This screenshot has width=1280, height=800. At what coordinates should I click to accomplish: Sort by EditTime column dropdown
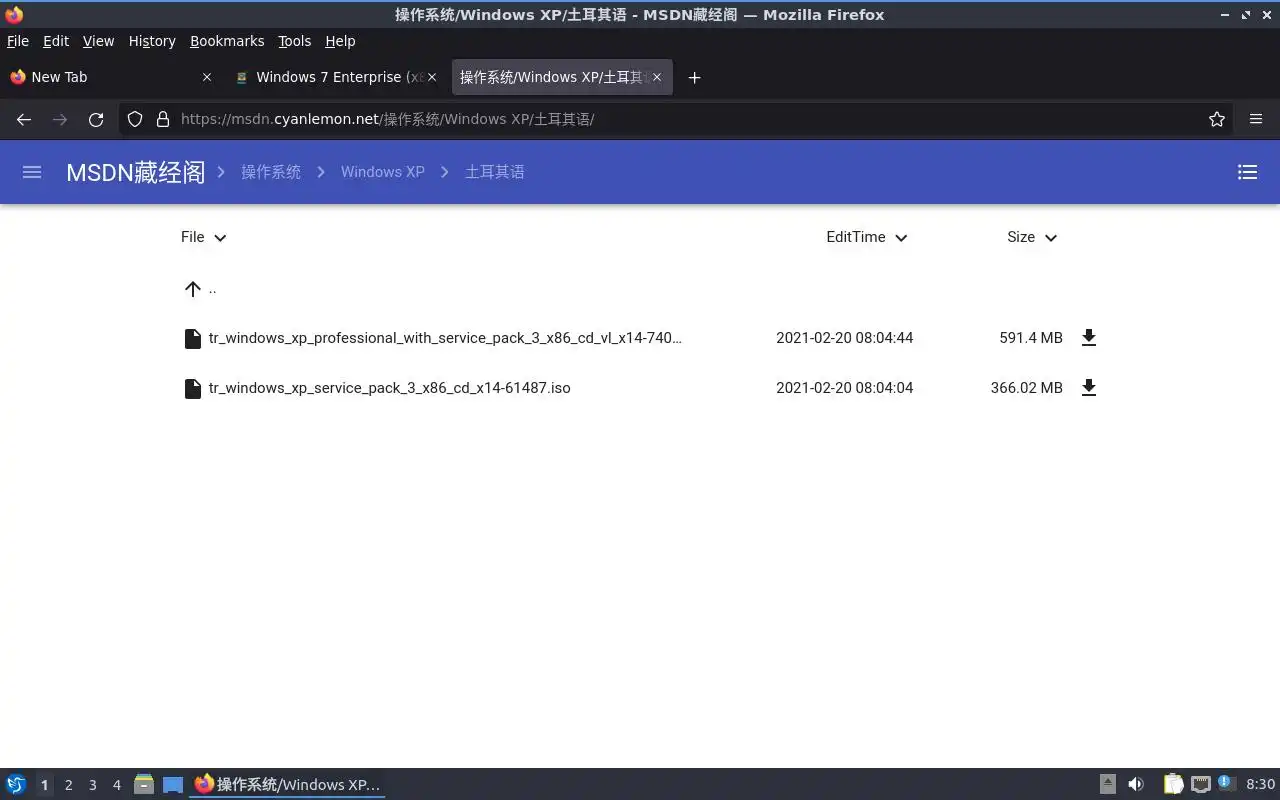coord(867,237)
